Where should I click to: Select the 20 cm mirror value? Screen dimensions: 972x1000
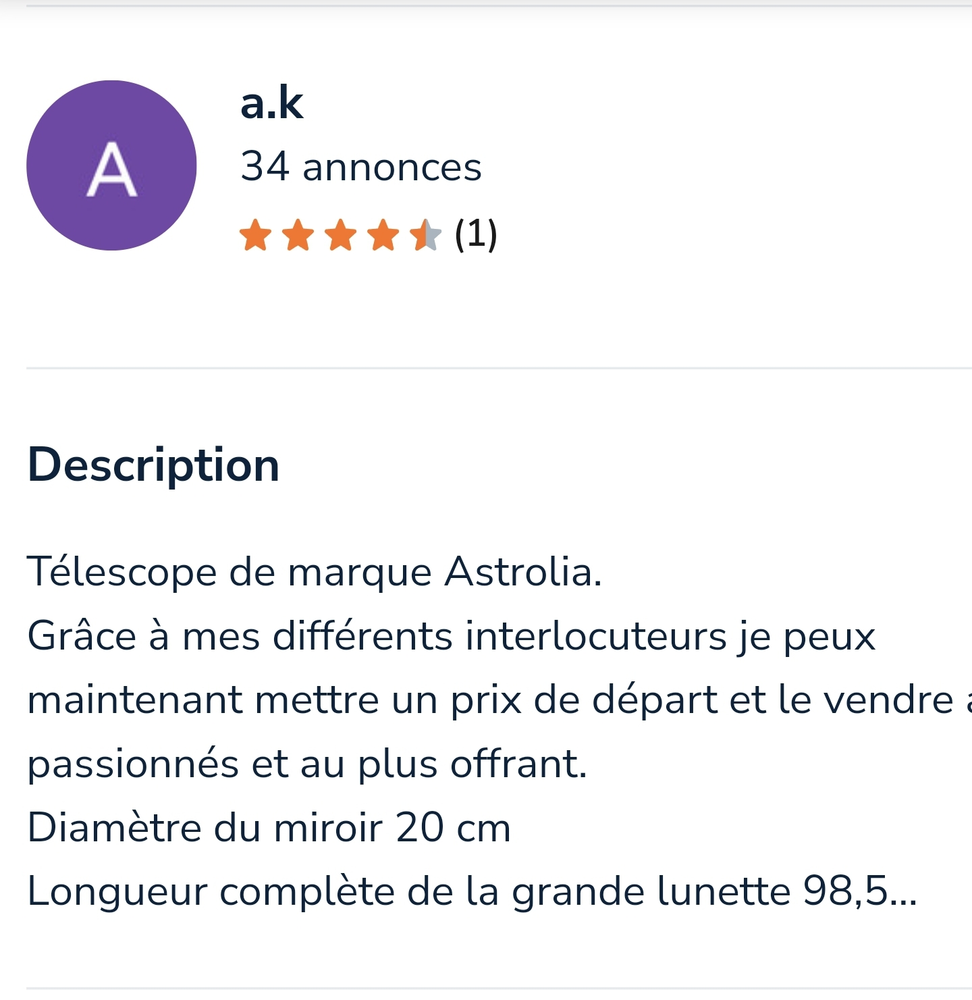[453, 828]
